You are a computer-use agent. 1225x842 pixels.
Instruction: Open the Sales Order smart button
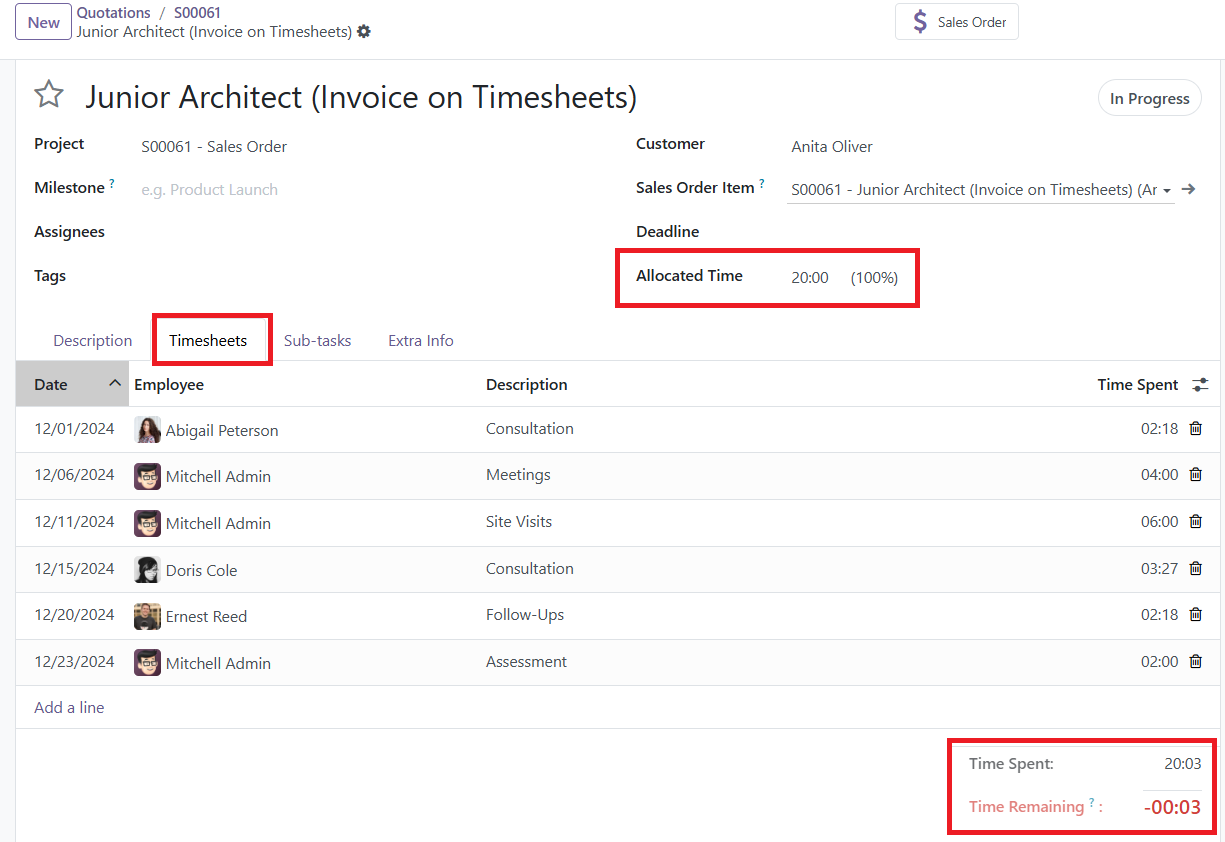click(x=956, y=22)
